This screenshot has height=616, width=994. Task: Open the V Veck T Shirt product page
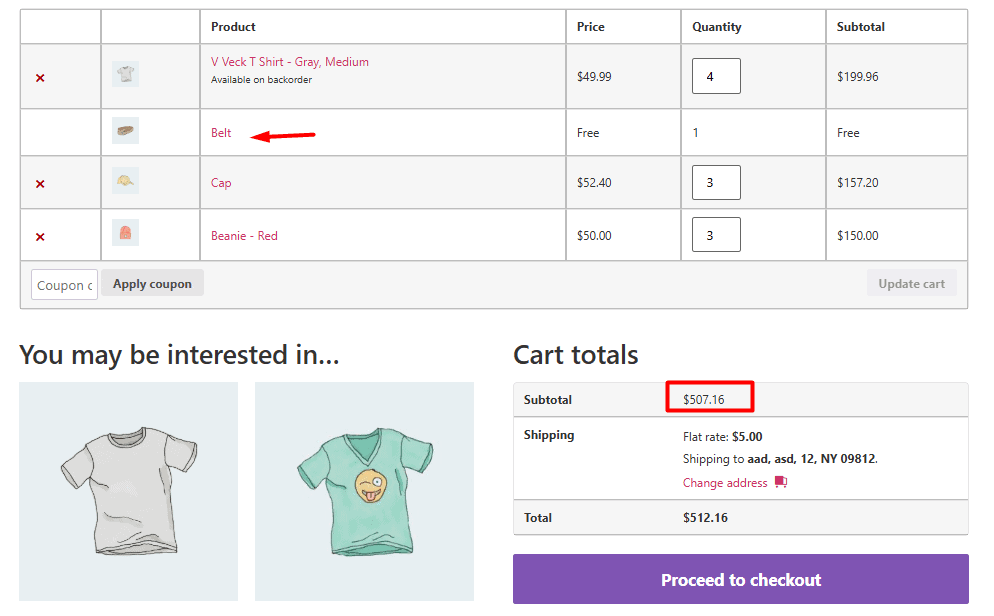(x=287, y=61)
